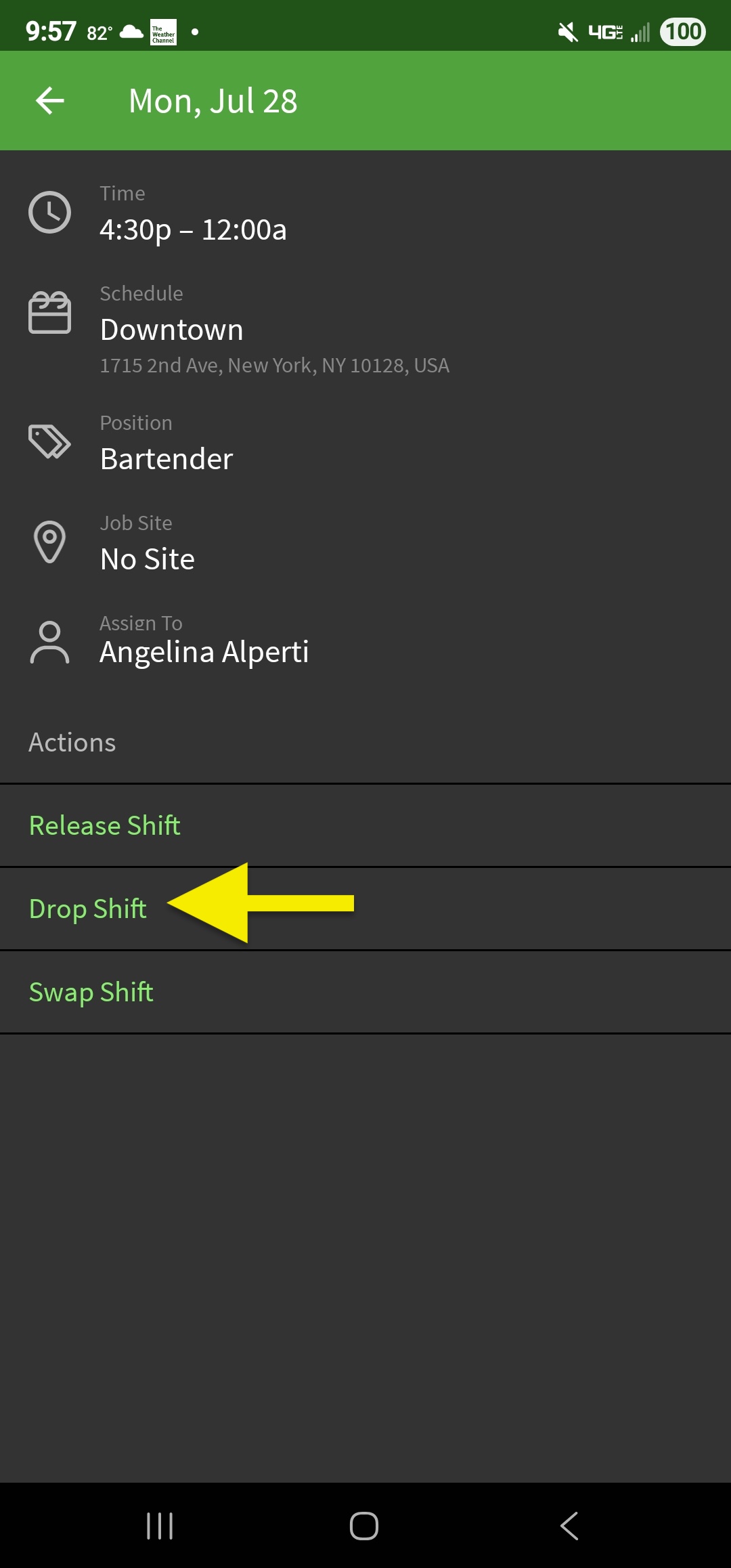Tap the Mon, Jul 28 header title
Screen dimensions: 731x1568
tap(213, 100)
